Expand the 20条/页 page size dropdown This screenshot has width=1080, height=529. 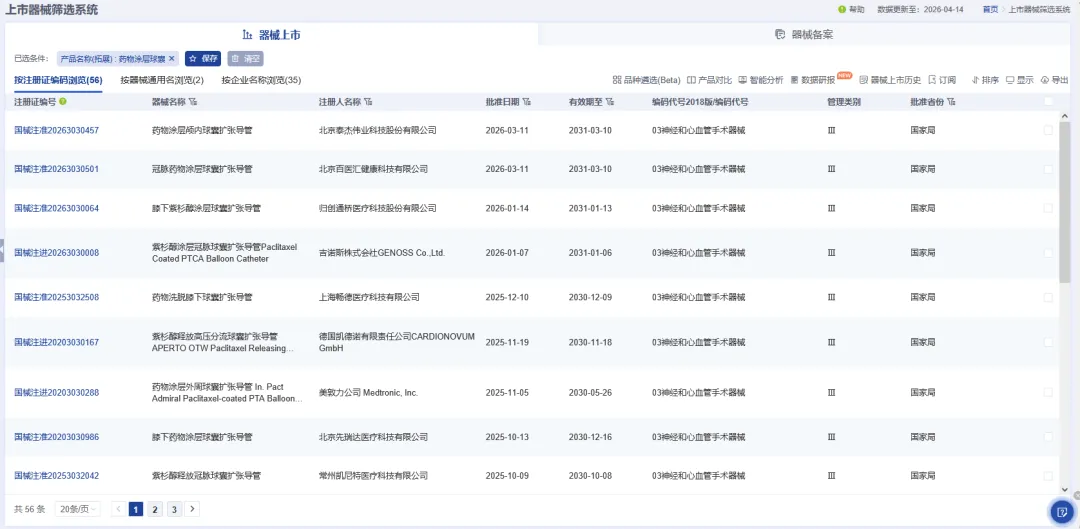[77, 509]
